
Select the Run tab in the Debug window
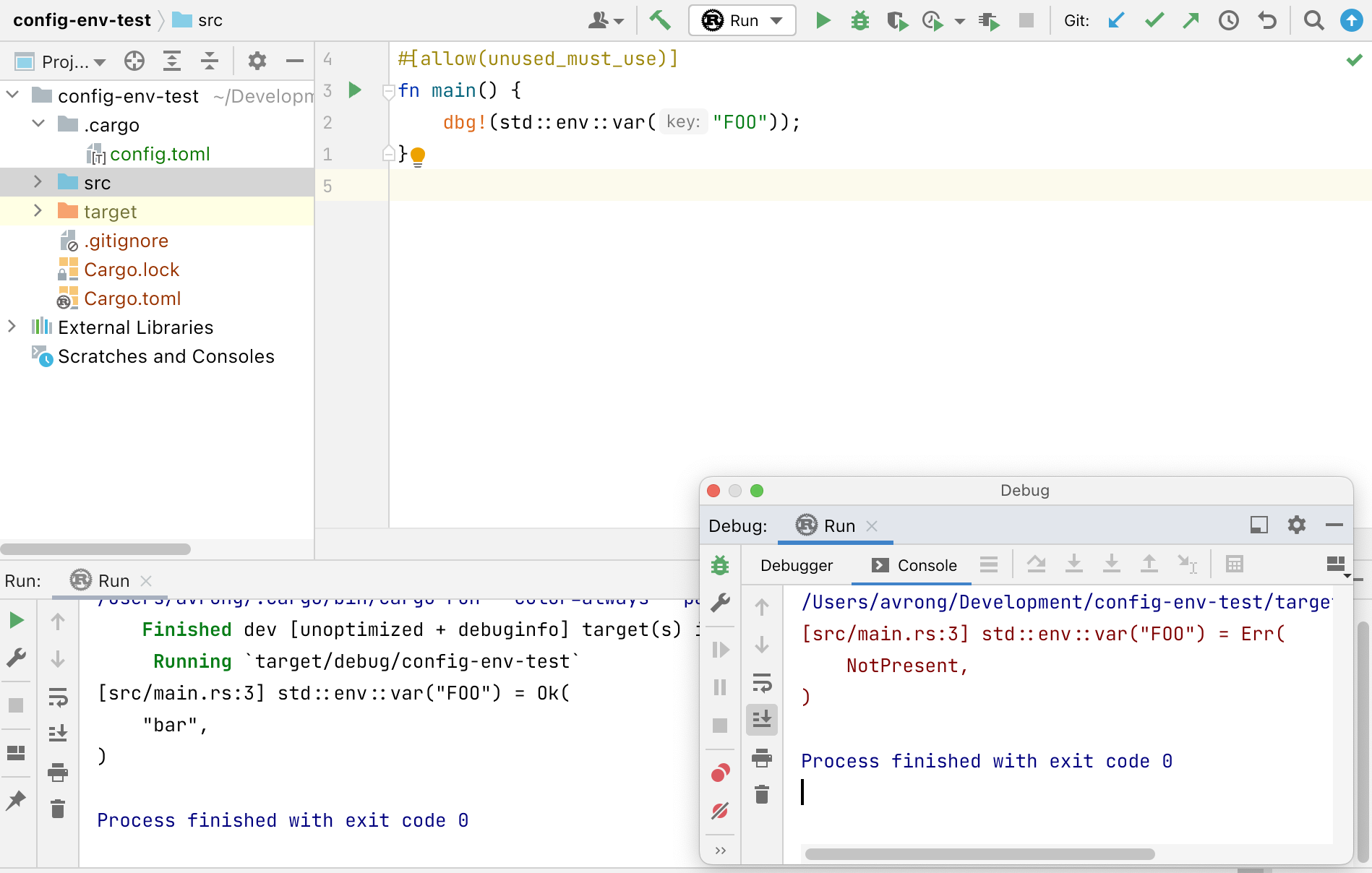[837, 525]
